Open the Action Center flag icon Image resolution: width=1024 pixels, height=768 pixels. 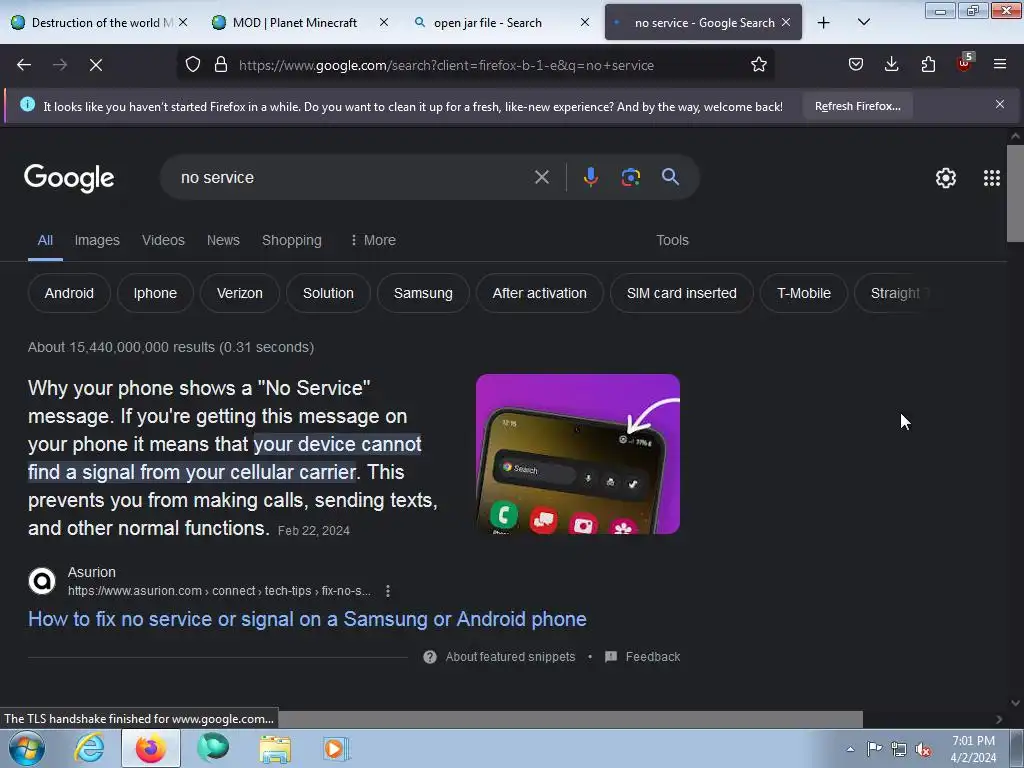tap(874, 749)
